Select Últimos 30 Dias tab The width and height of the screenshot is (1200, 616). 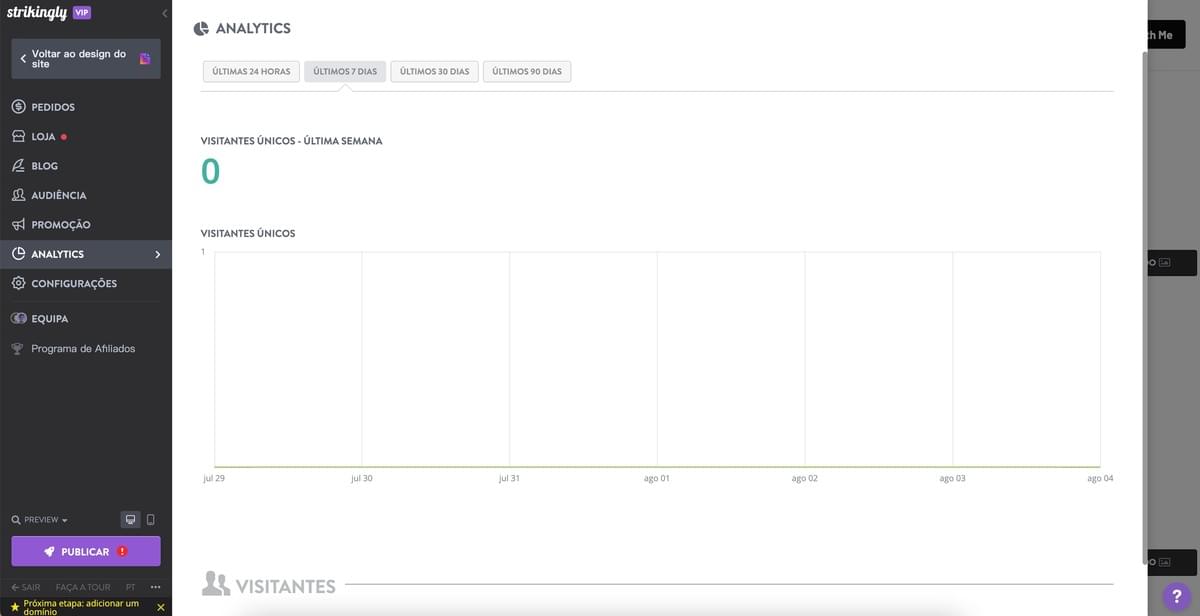point(434,72)
